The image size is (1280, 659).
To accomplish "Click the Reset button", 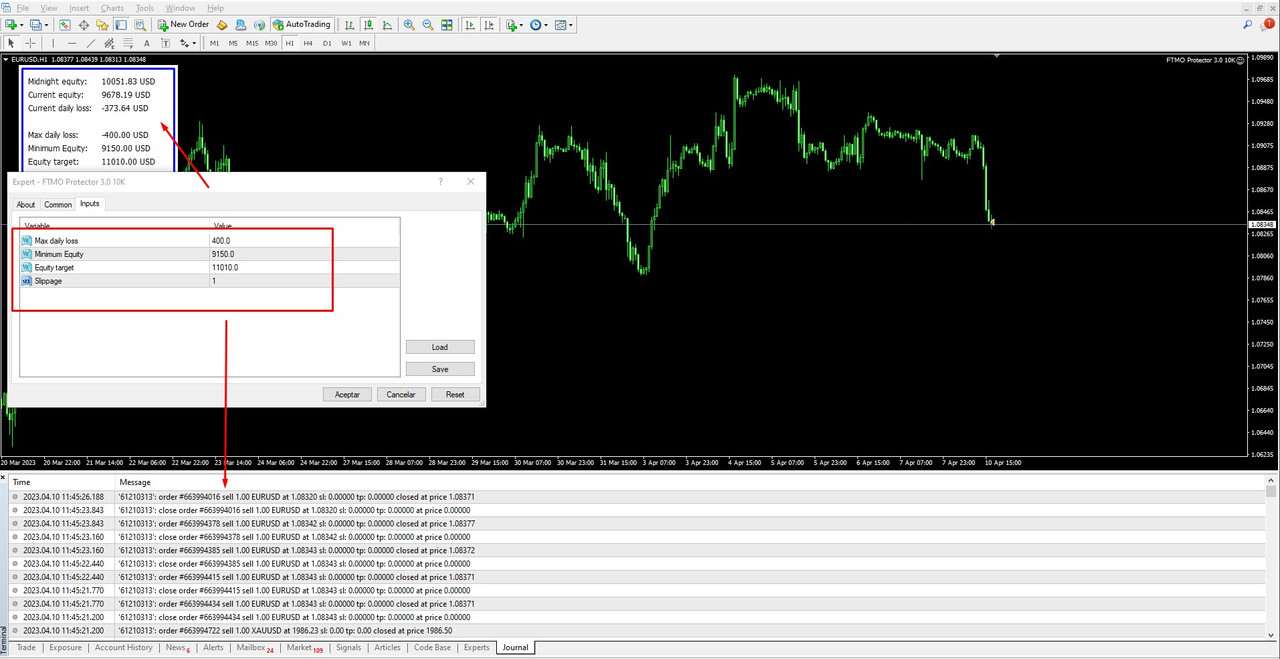I will coord(455,394).
